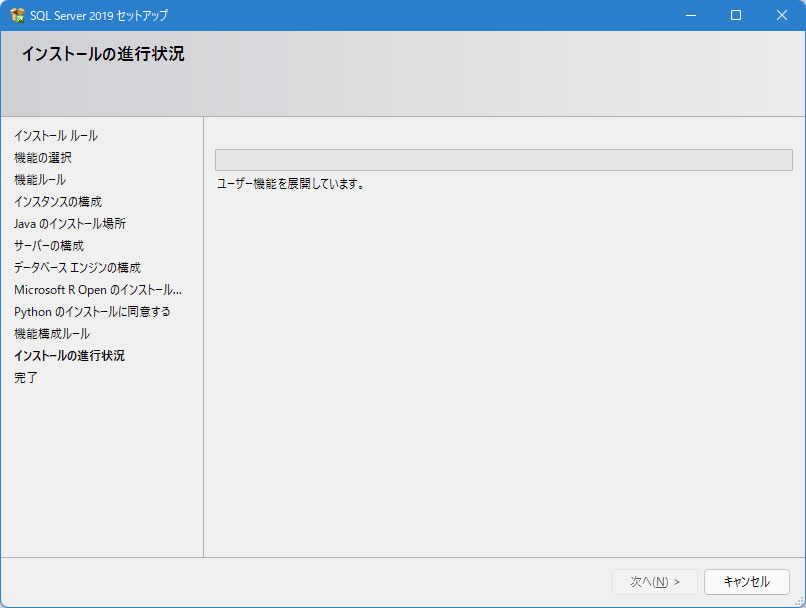
Task: Jump to Java のインストール場所 step
Action: pyautogui.click(x=70, y=224)
